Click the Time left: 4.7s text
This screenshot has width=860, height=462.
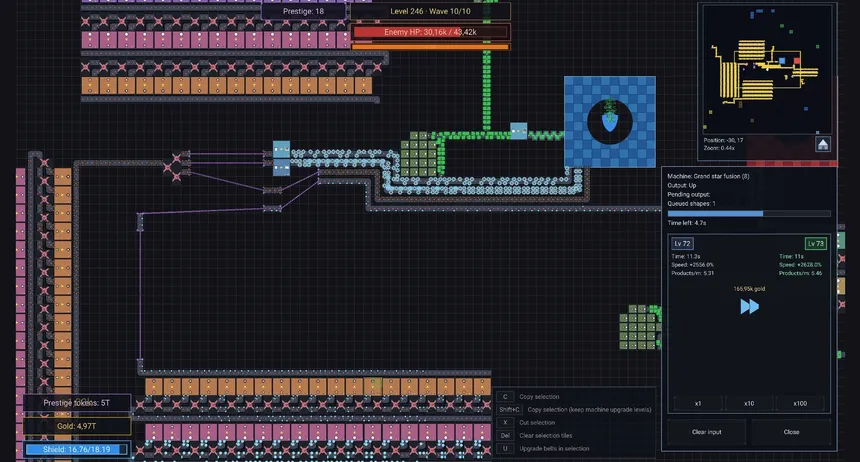(687, 223)
